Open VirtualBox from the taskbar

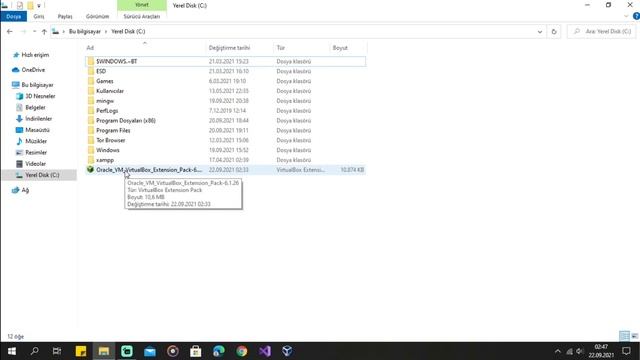(287, 351)
